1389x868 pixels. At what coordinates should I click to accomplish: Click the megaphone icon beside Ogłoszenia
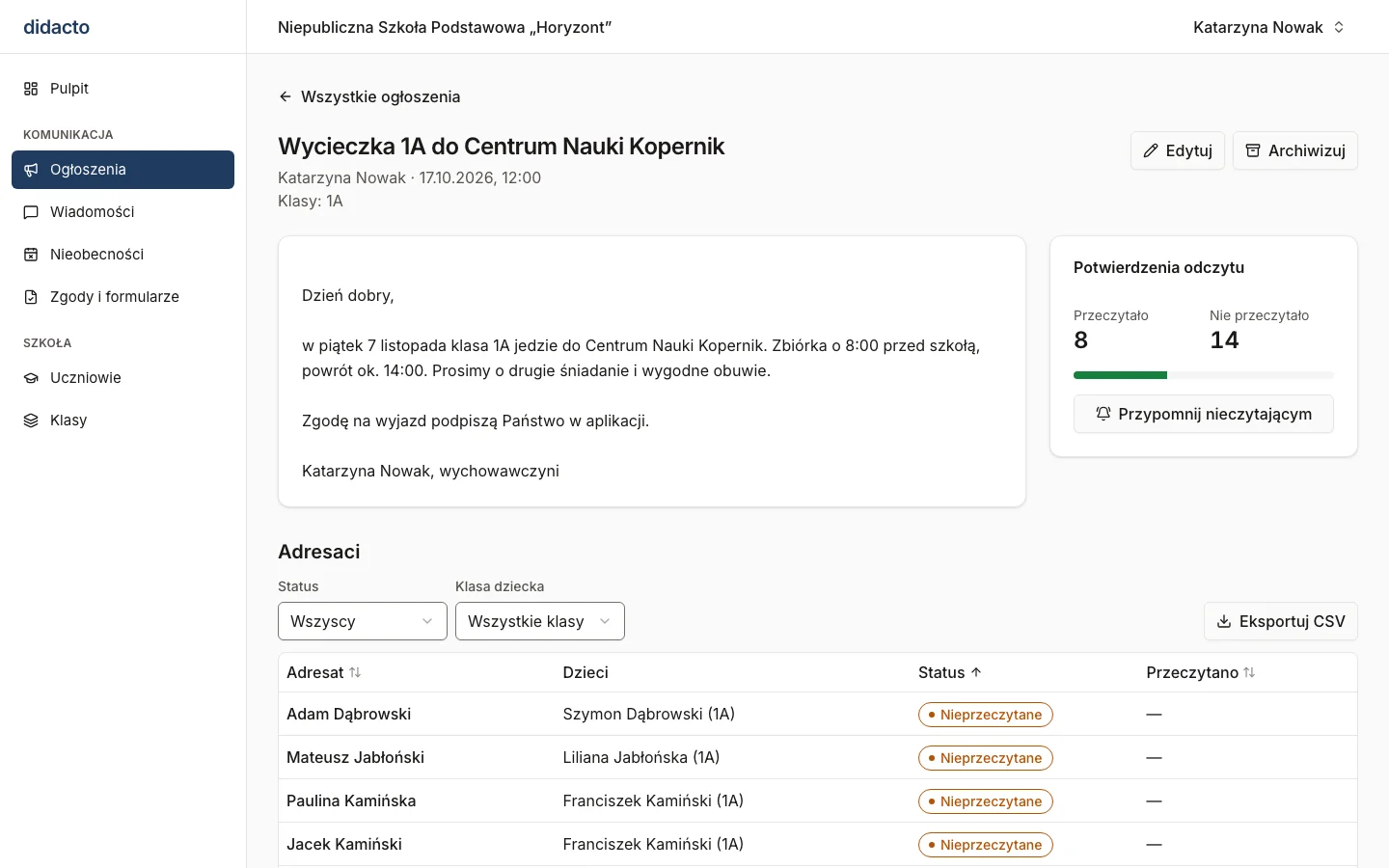(31, 170)
